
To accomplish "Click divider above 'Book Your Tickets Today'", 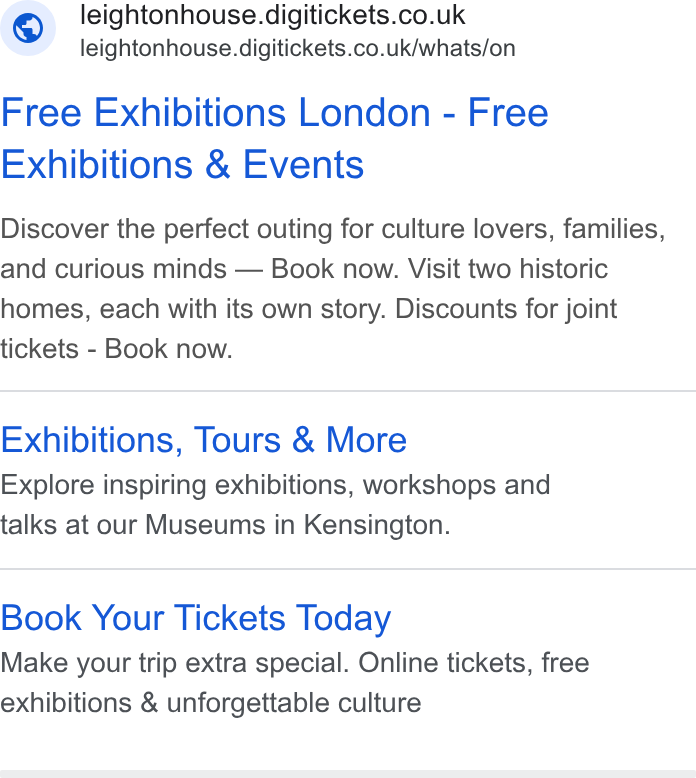I will pyautogui.click(x=348, y=569).
